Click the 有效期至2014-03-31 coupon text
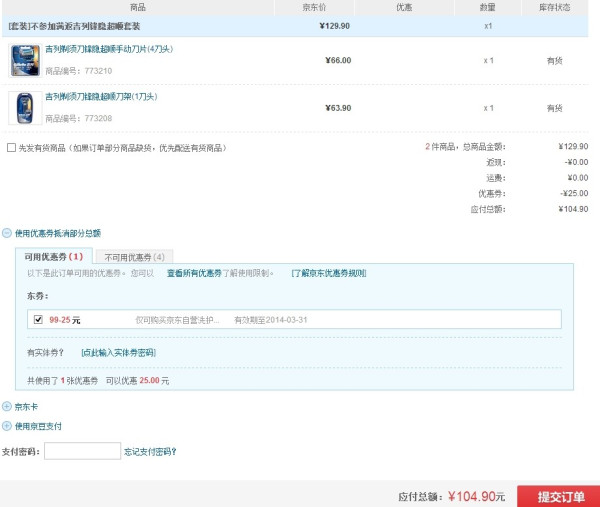 (x=271, y=320)
